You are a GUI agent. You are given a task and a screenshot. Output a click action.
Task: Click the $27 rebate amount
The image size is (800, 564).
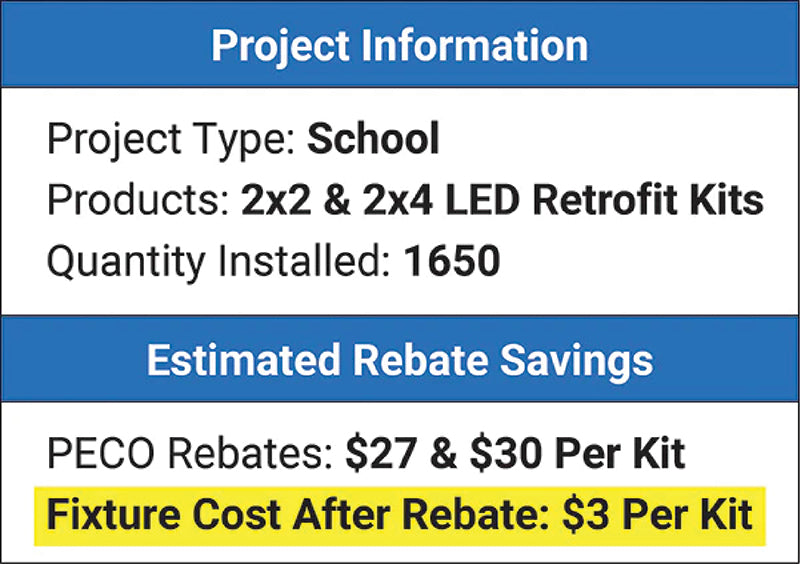coord(381,452)
